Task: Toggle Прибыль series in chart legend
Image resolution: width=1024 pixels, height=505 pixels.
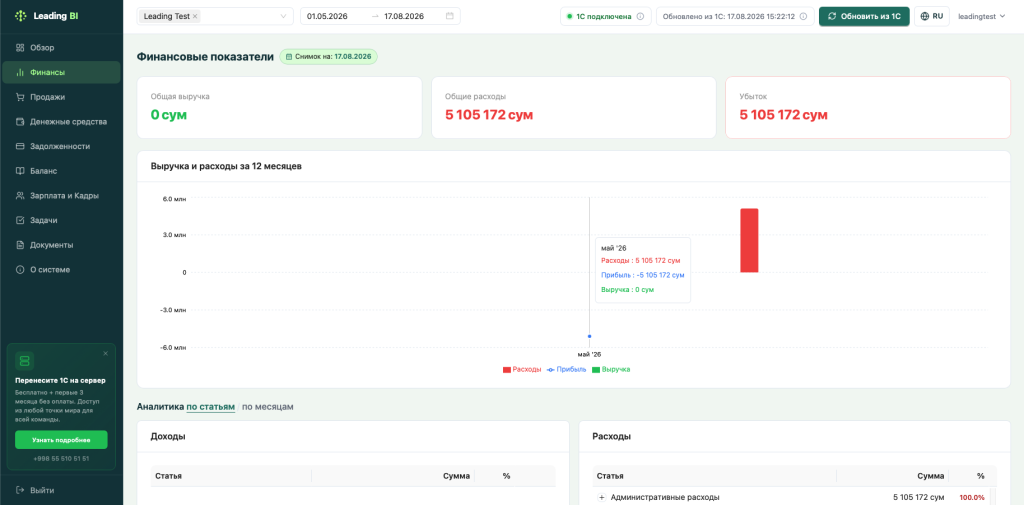Action: [567, 369]
